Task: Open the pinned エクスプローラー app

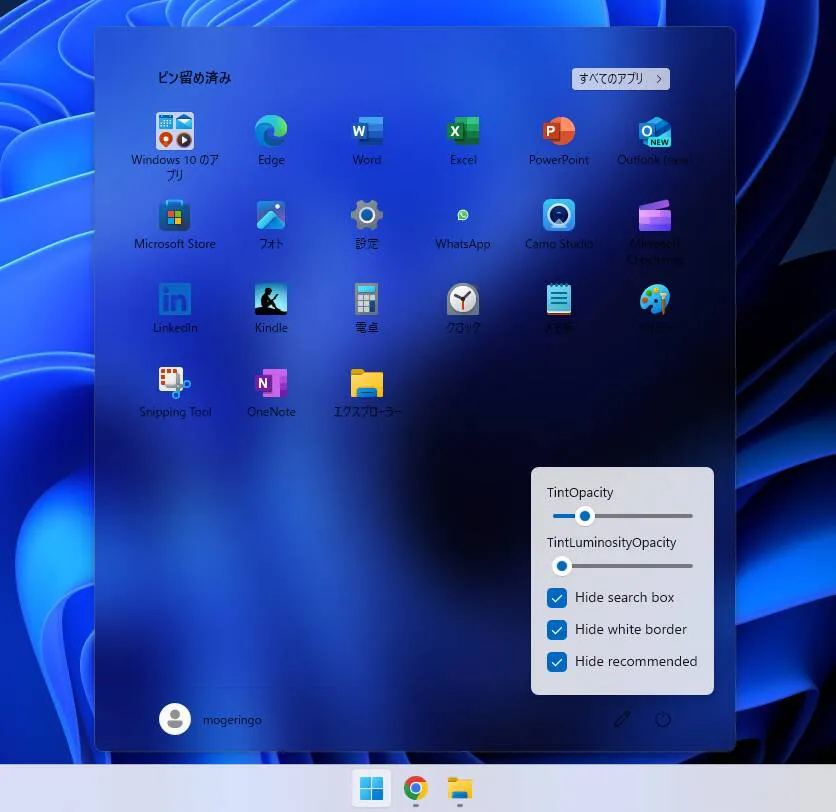Action: 367,392
